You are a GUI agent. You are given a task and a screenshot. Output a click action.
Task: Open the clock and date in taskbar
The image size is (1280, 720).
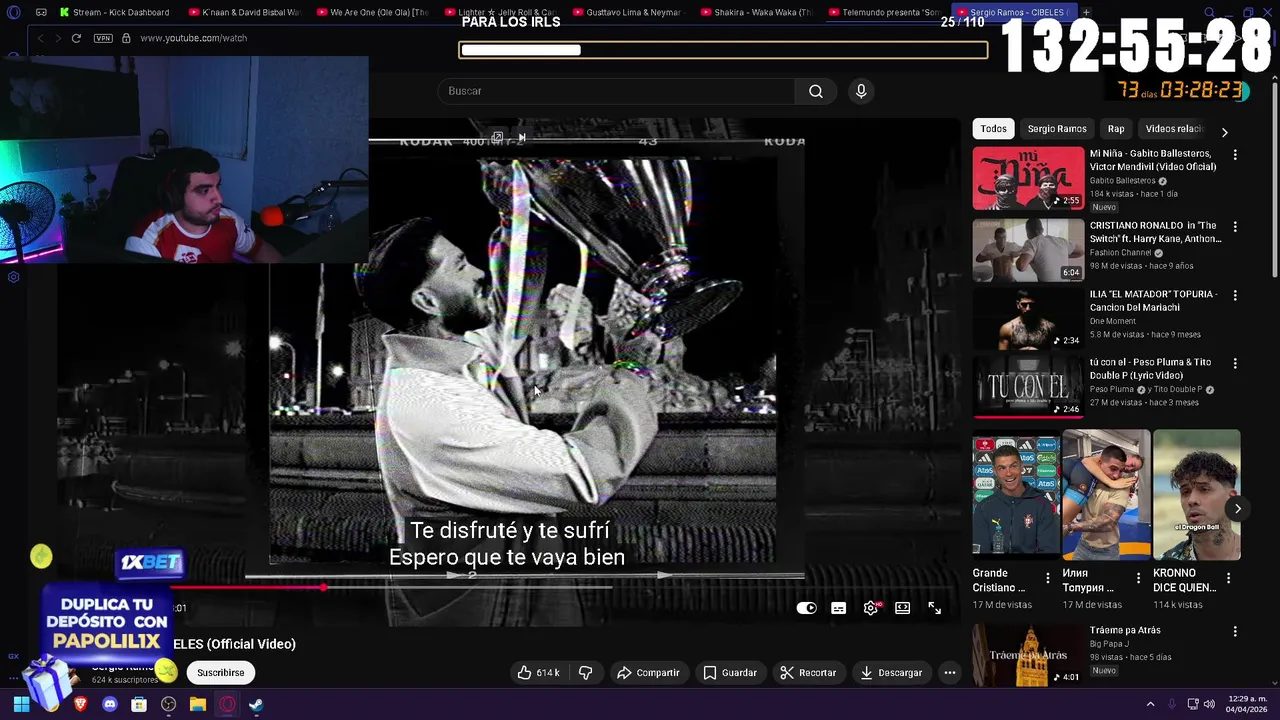[1245, 704]
